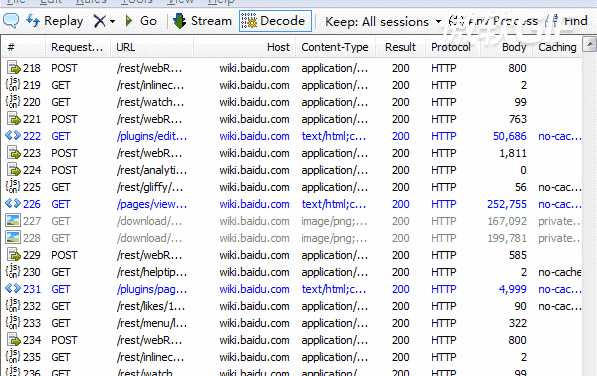Click the image icon of session 228

(x=13, y=238)
